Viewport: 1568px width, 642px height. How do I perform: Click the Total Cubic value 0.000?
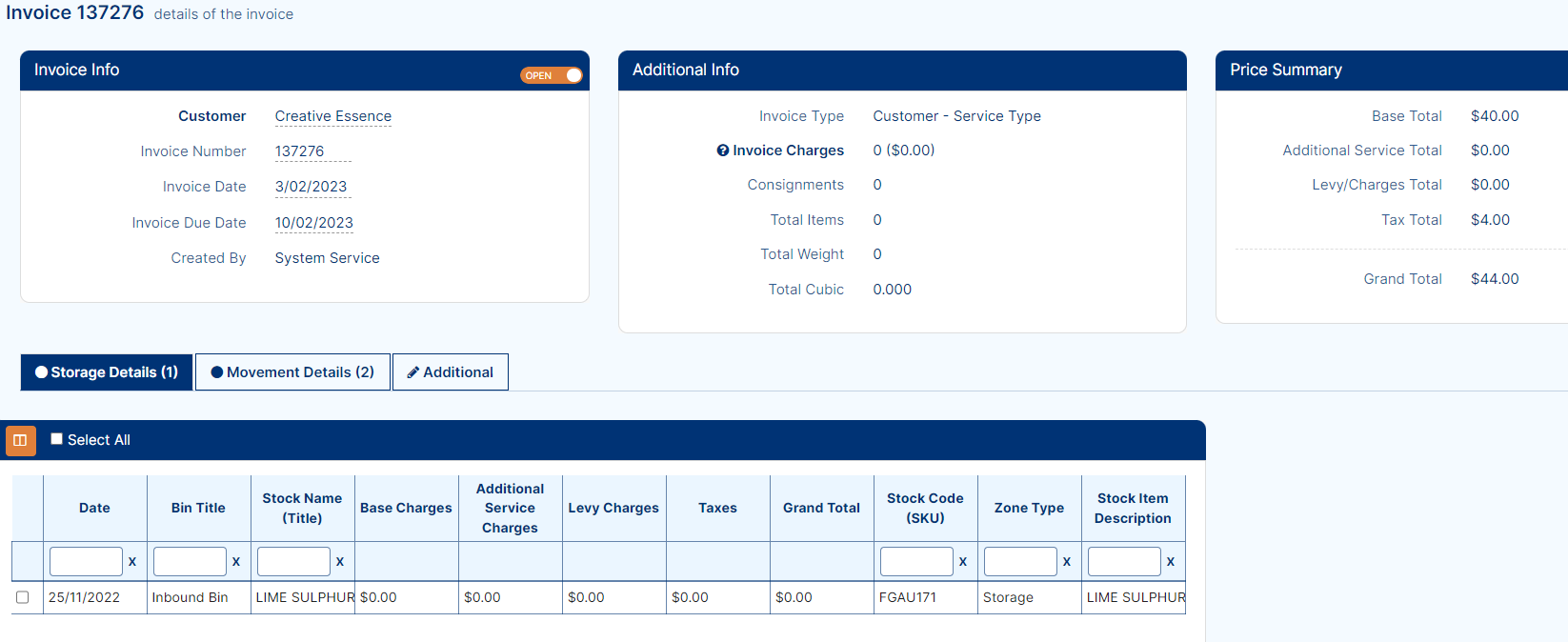(x=893, y=290)
